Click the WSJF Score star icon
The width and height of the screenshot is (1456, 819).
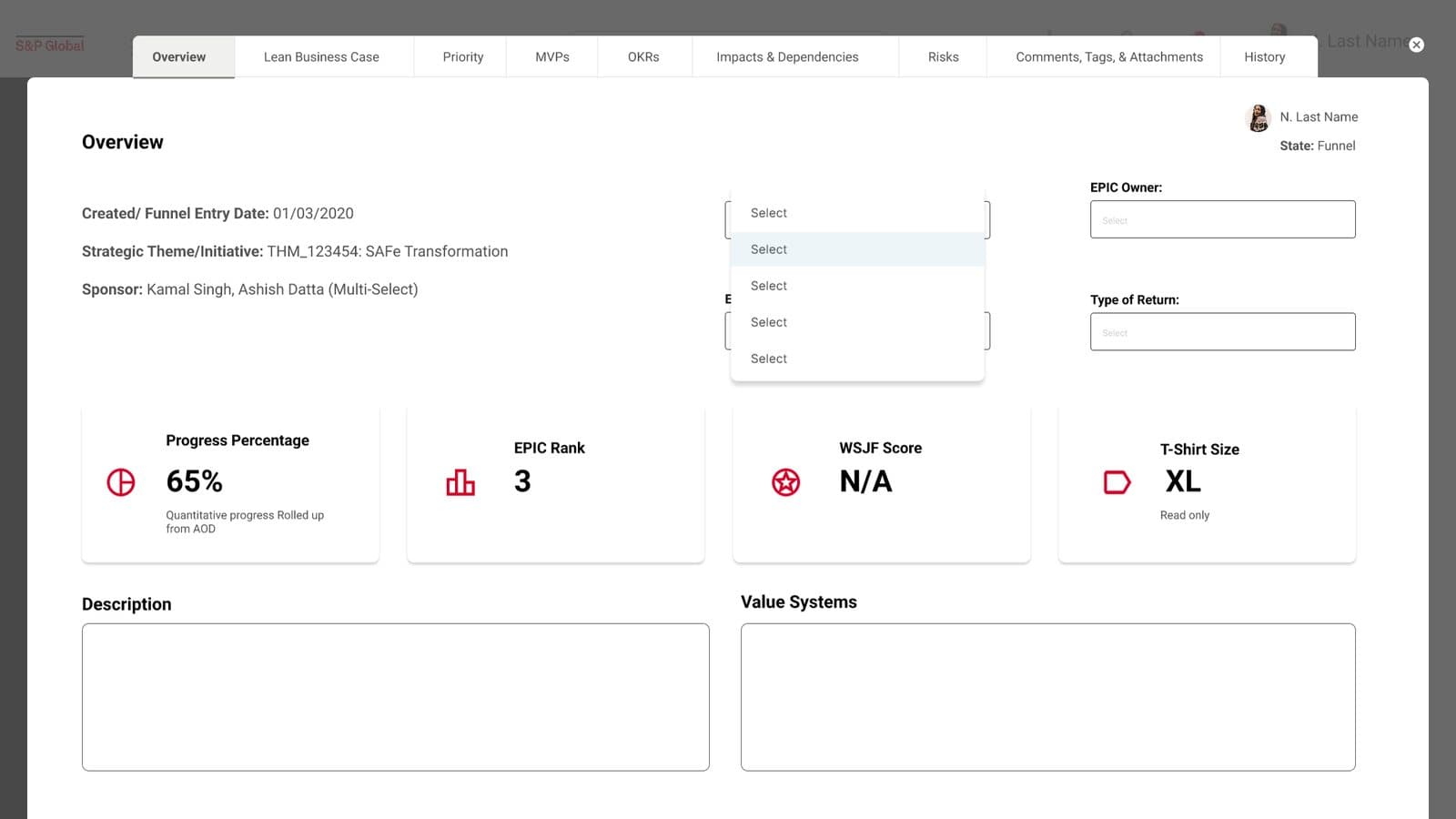tap(786, 481)
